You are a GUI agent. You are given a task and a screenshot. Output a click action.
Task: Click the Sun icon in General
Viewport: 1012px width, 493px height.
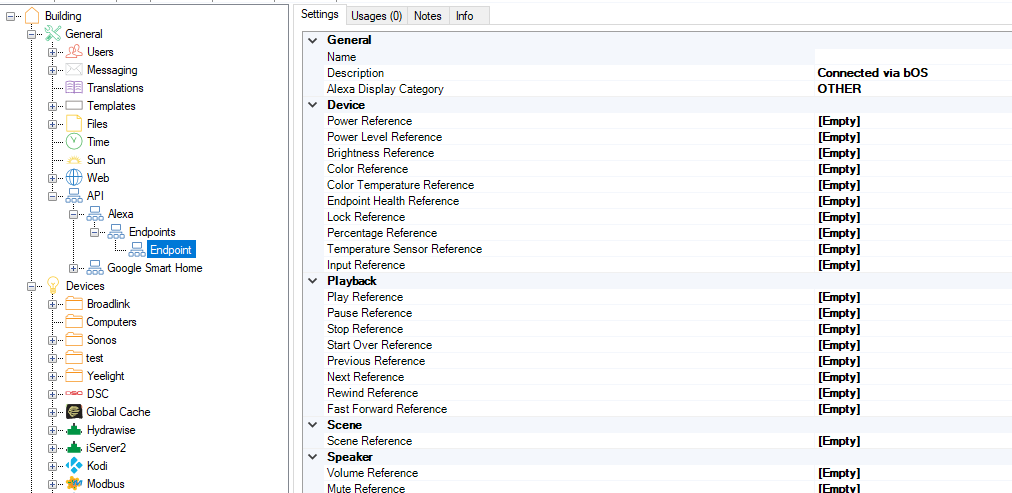click(x=74, y=160)
